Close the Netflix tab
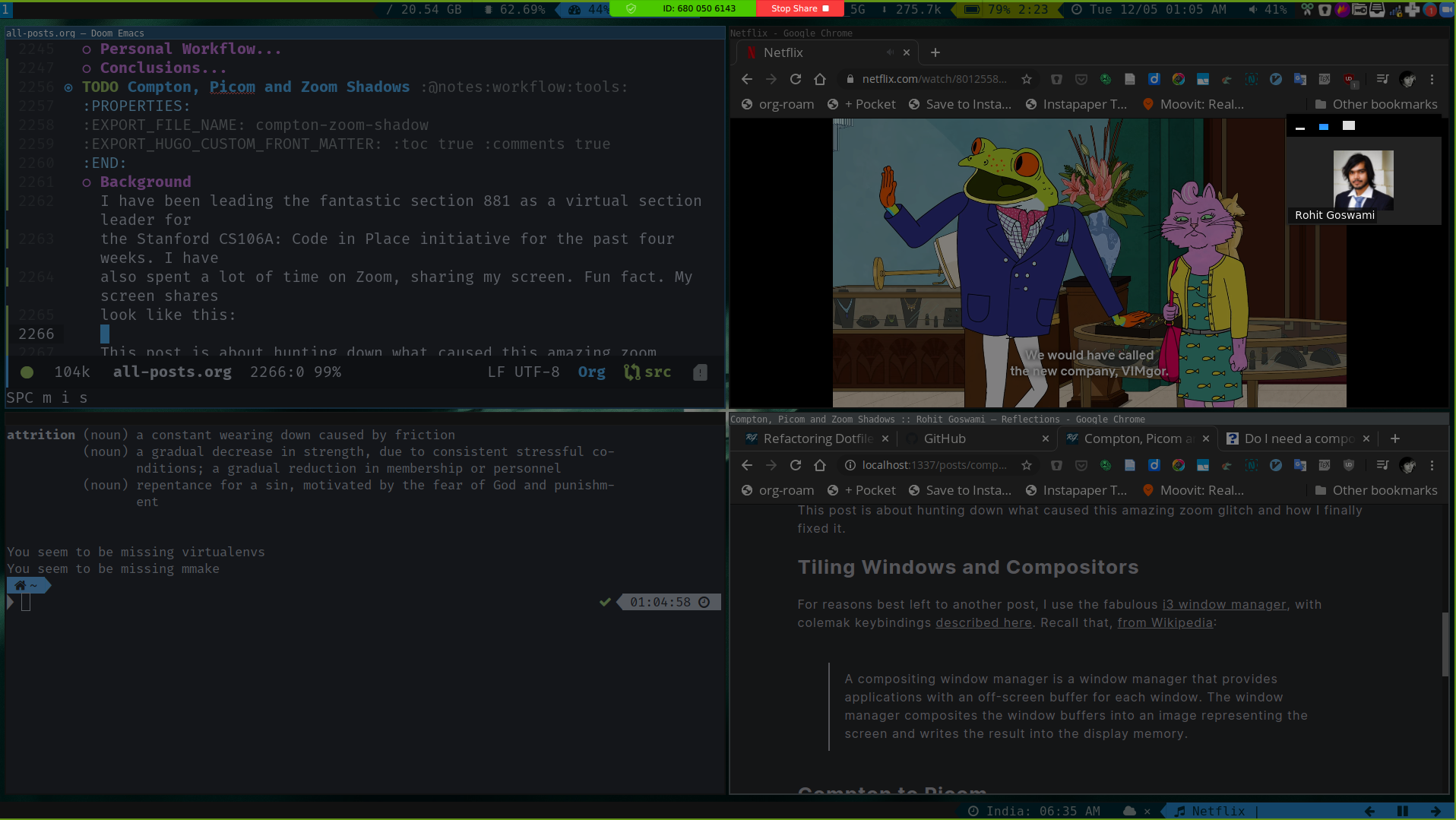 click(x=907, y=52)
